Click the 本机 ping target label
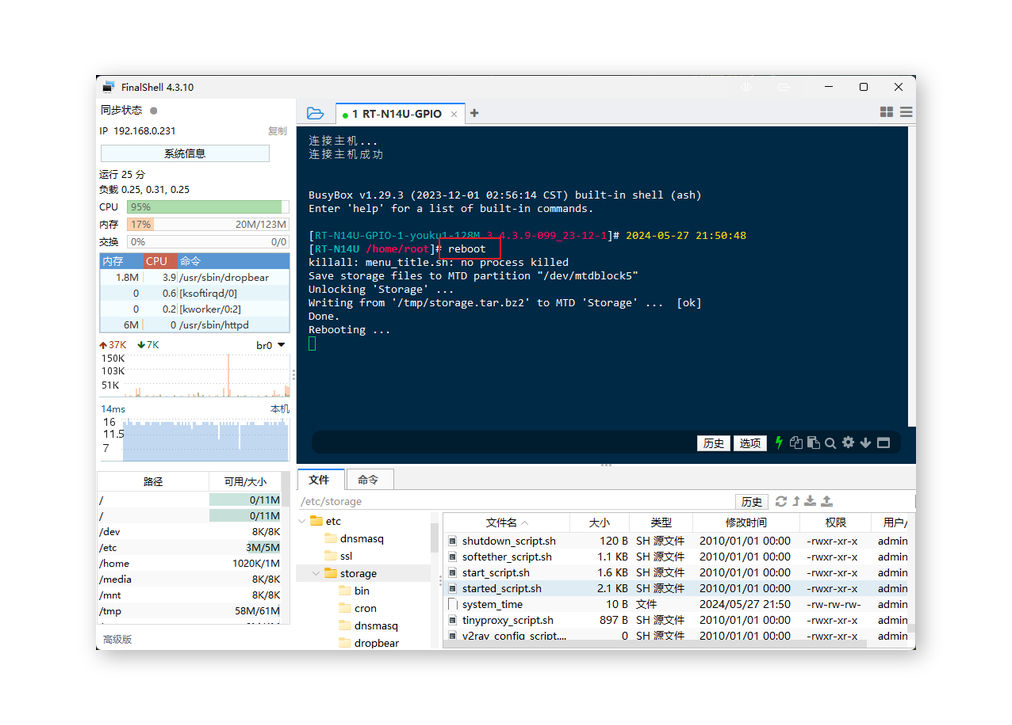1012x725 pixels. [279, 409]
